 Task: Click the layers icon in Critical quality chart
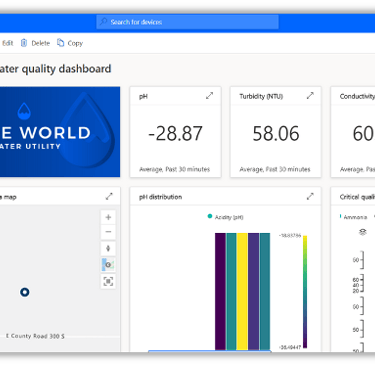click(363, 232)
